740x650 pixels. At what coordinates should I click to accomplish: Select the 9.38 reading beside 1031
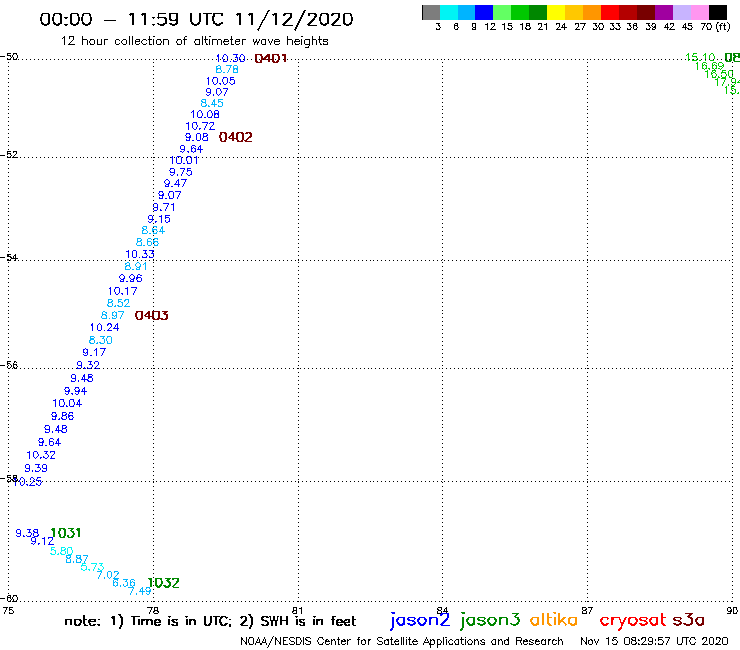(27, 533)
